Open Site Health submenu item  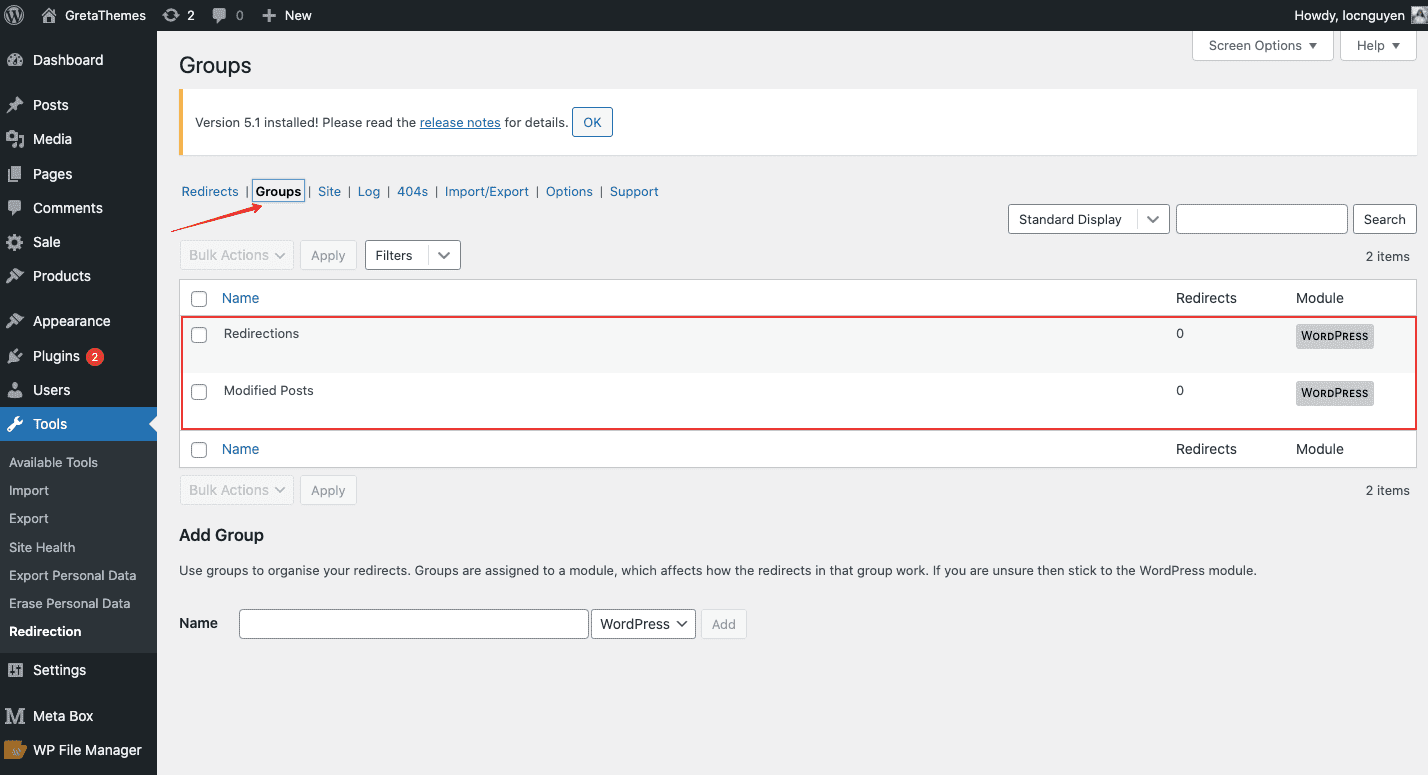[42, 547]
